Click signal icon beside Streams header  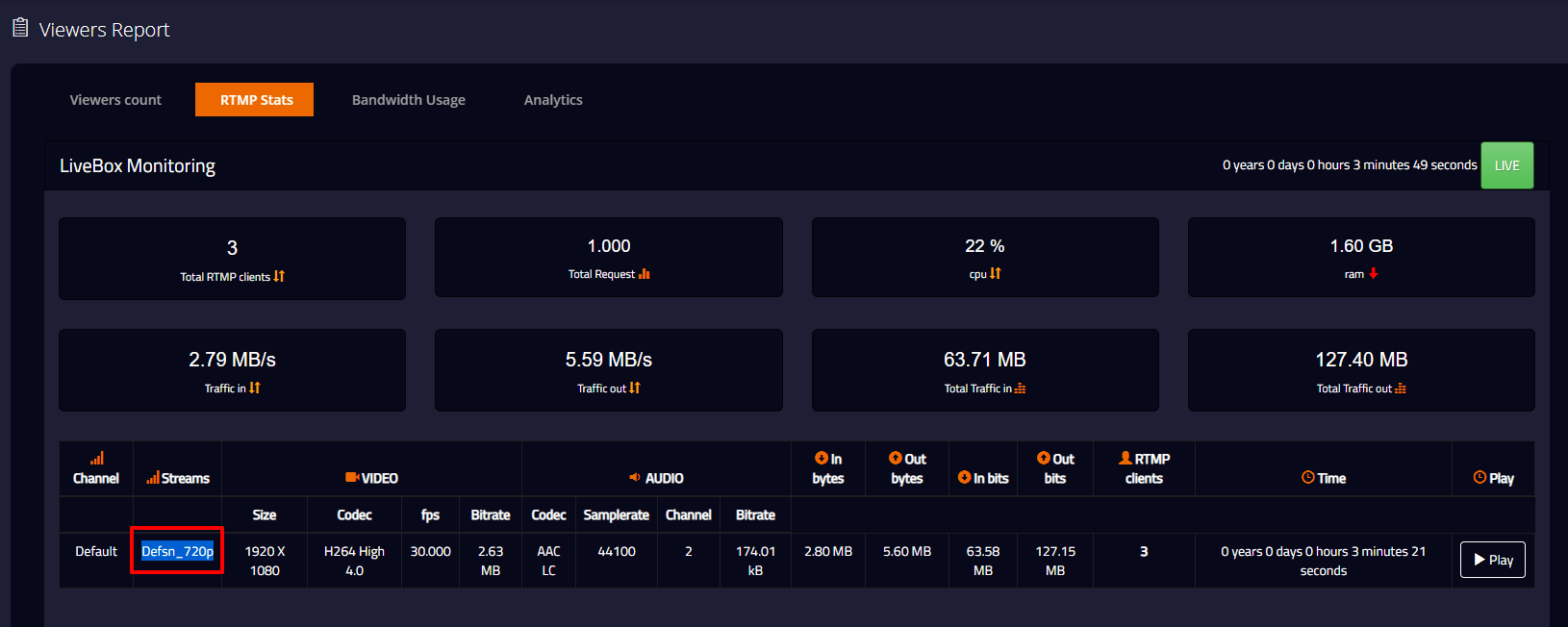tap(153, 478)
